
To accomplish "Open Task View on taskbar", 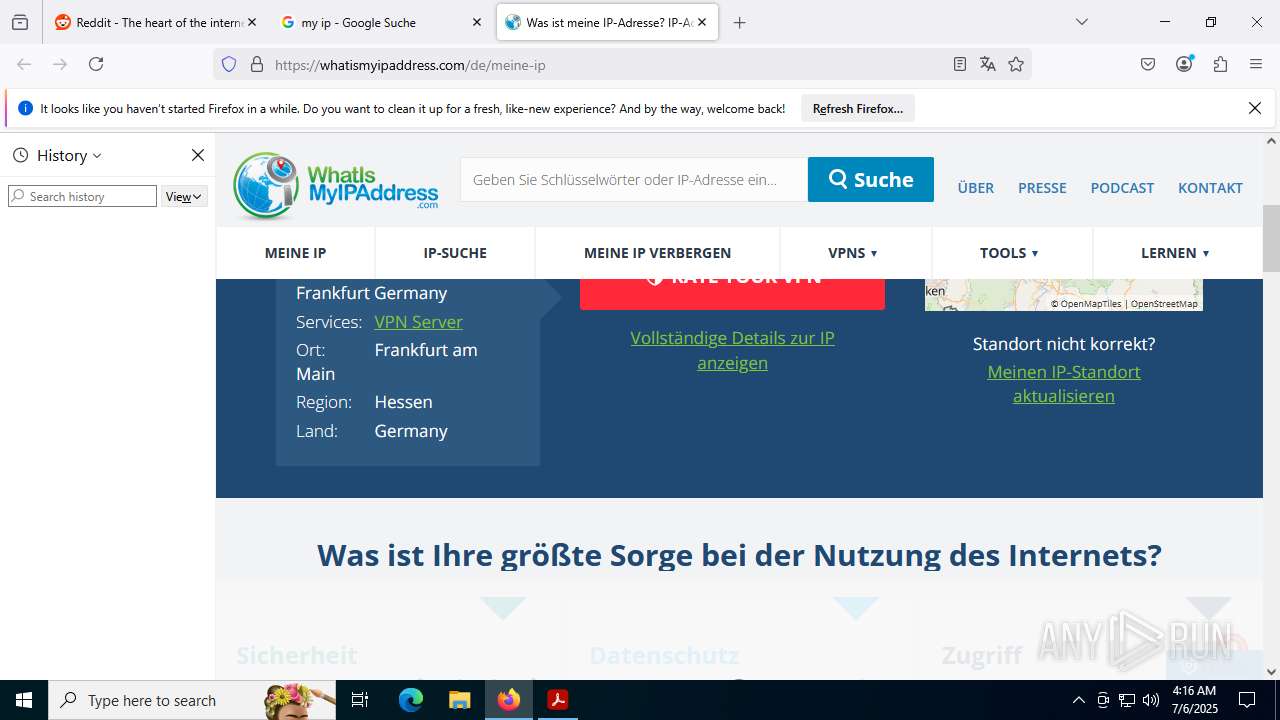I will [360, 700].
